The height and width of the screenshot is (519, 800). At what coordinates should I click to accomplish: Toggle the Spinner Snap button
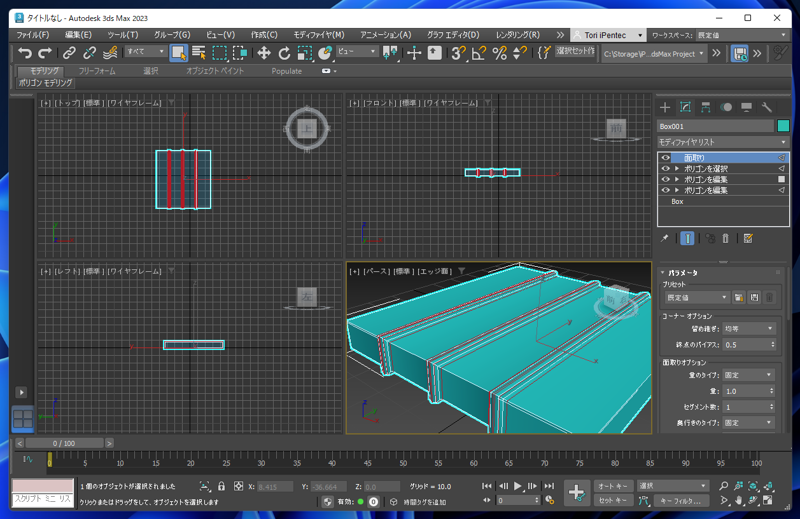(x=520, y=53)
